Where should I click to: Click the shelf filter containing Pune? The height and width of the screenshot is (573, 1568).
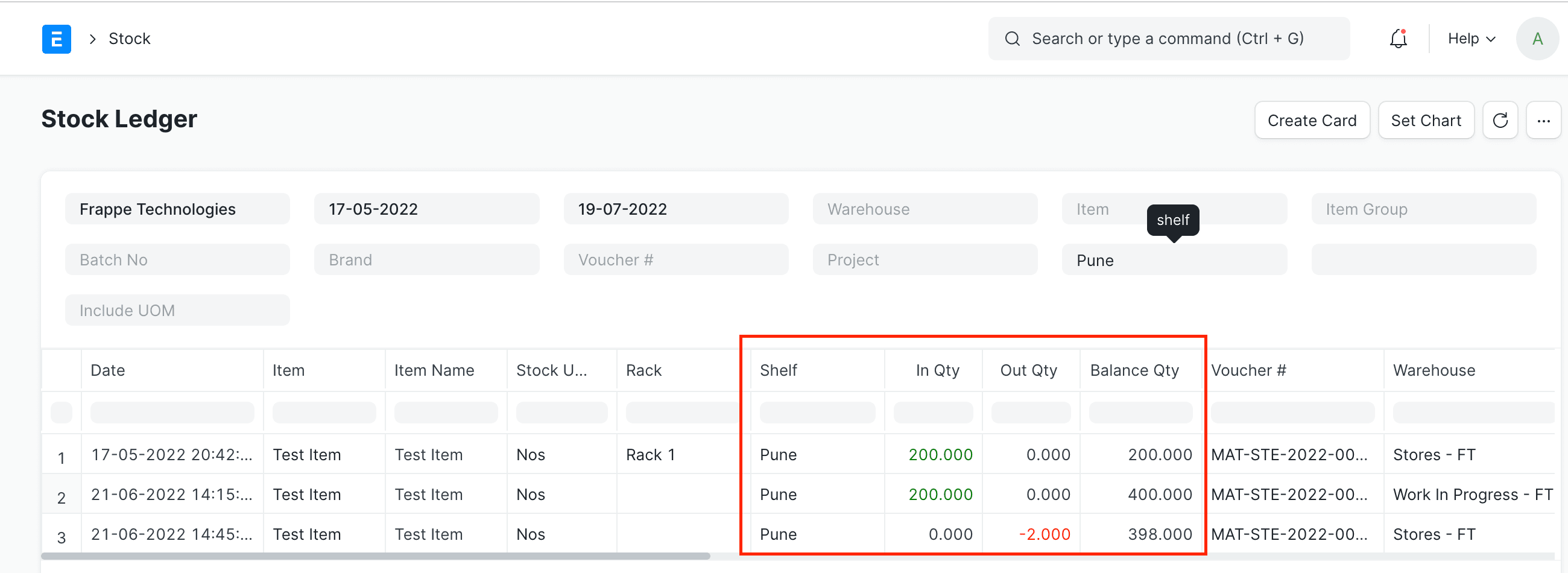(x=1174, y=259)
